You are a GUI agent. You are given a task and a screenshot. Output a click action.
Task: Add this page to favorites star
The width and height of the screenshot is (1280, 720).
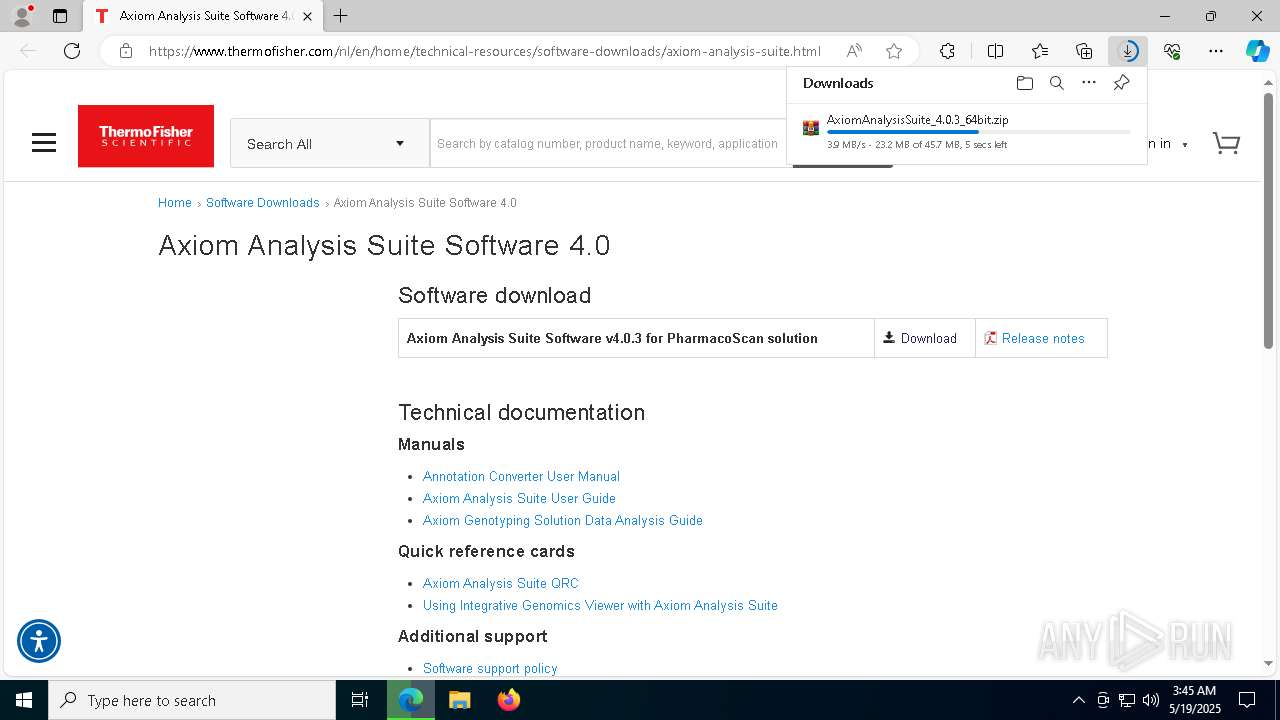point(894,51)
